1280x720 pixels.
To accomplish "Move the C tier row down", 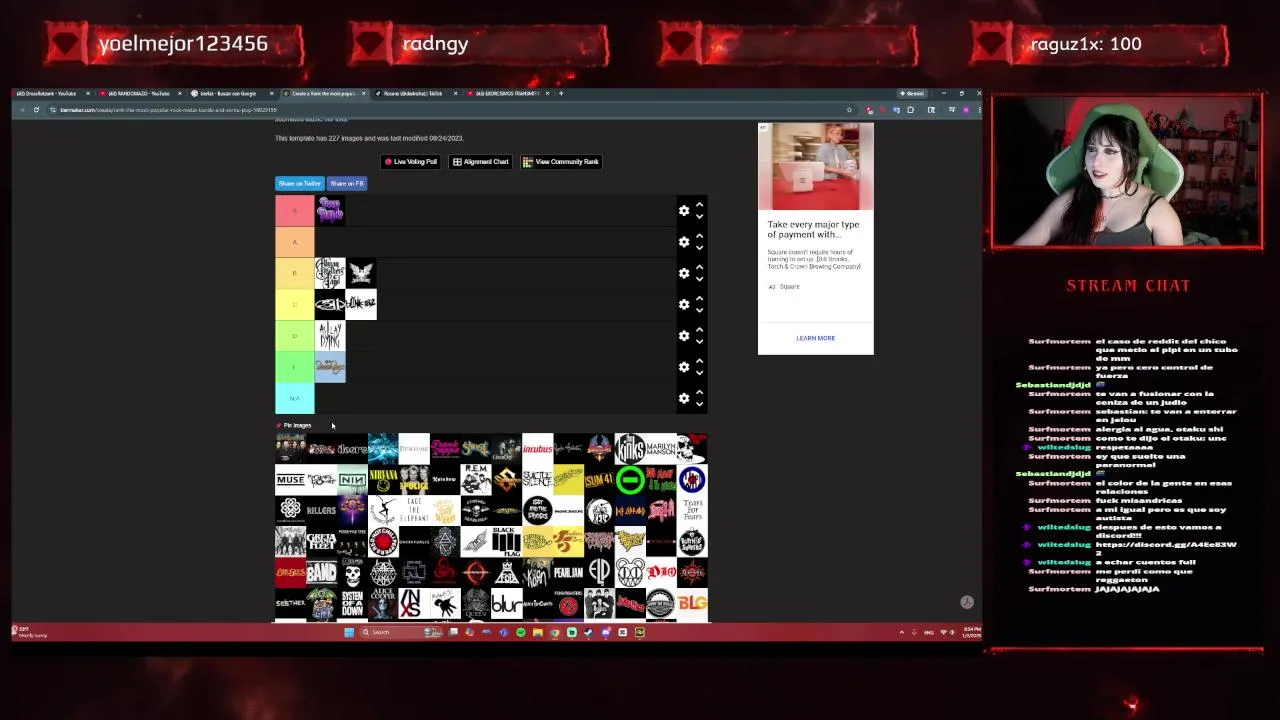I will pyautogui.click(x=700, y=310).
